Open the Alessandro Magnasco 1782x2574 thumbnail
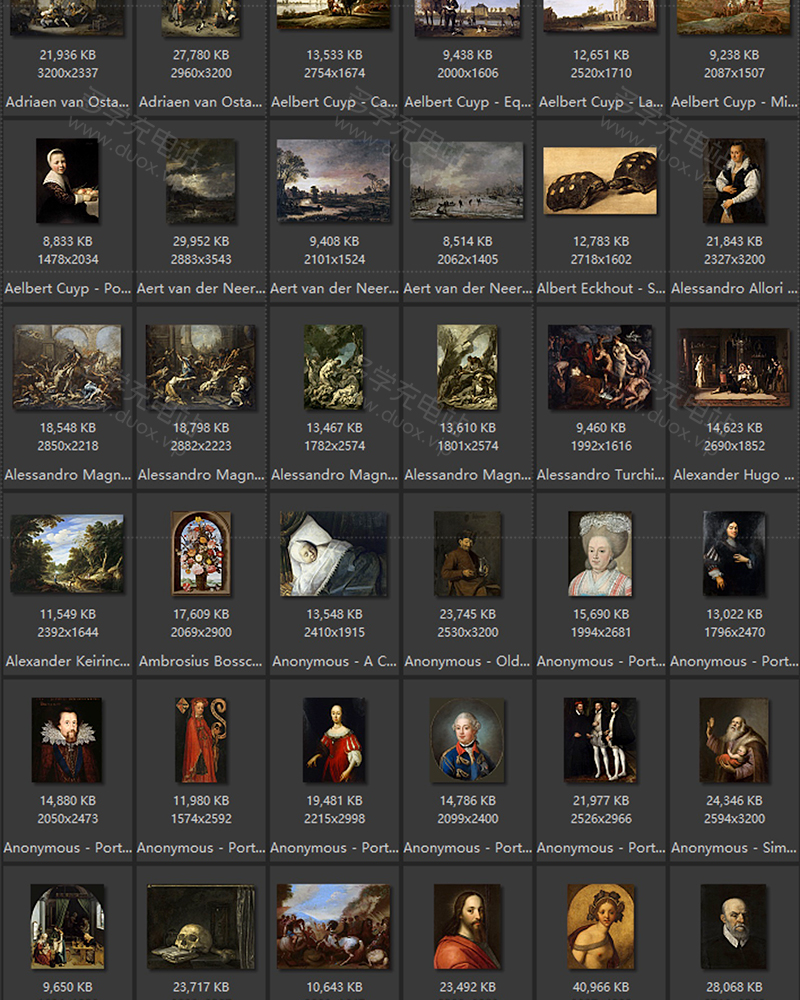 coord(334,367)
